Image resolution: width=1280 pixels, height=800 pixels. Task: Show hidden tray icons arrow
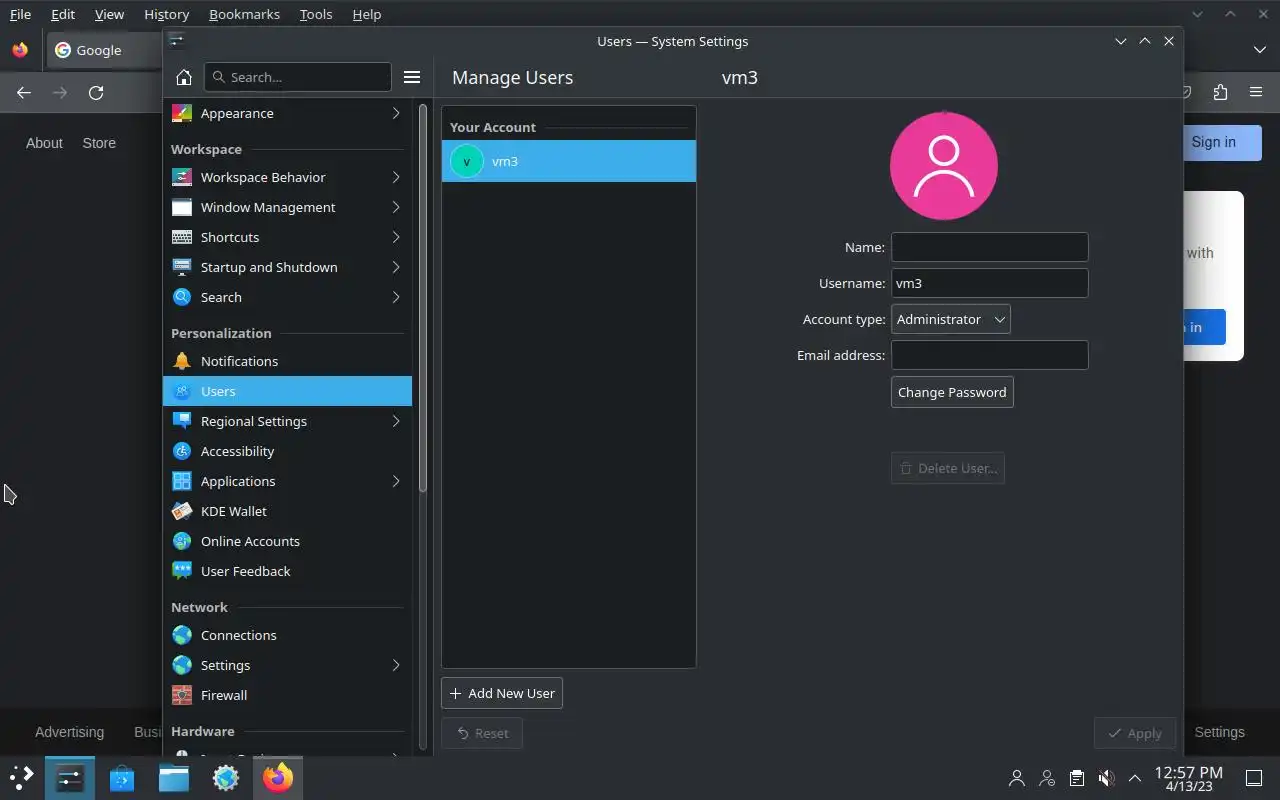click(1135, 777)
